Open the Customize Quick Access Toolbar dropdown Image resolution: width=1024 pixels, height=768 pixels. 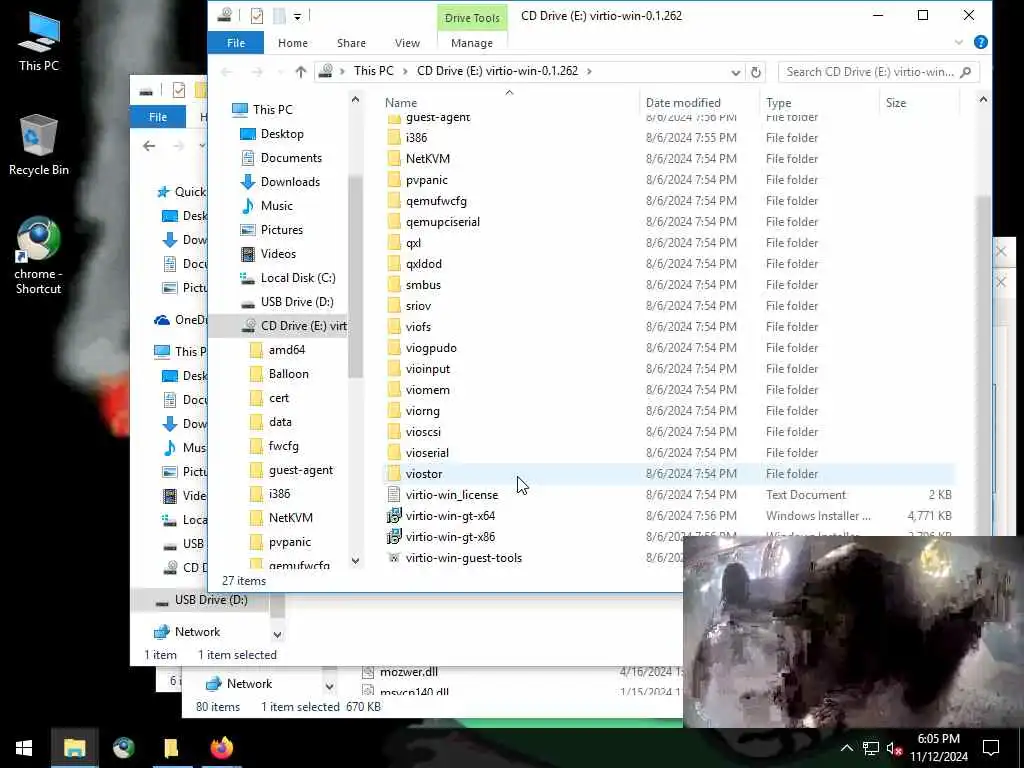click(x=297, y=16)
